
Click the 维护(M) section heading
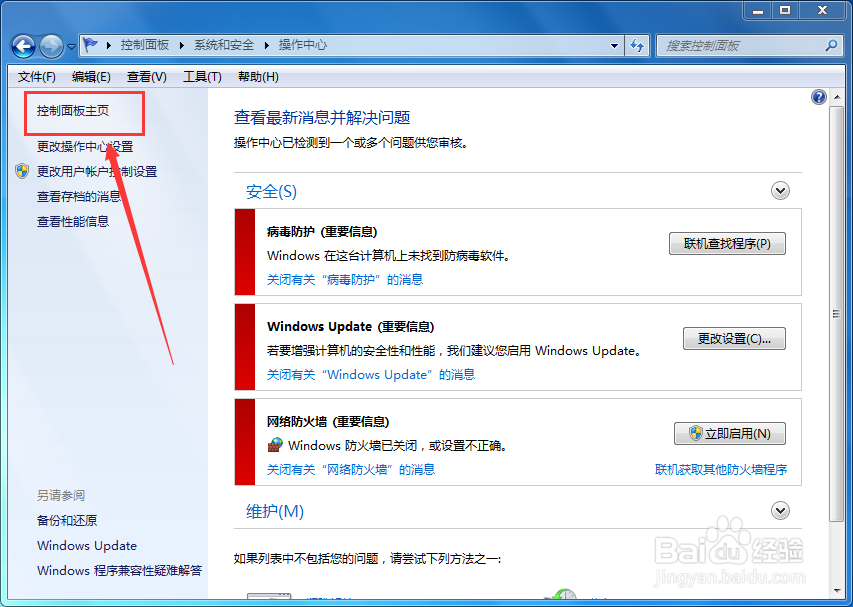click(275, 511)
